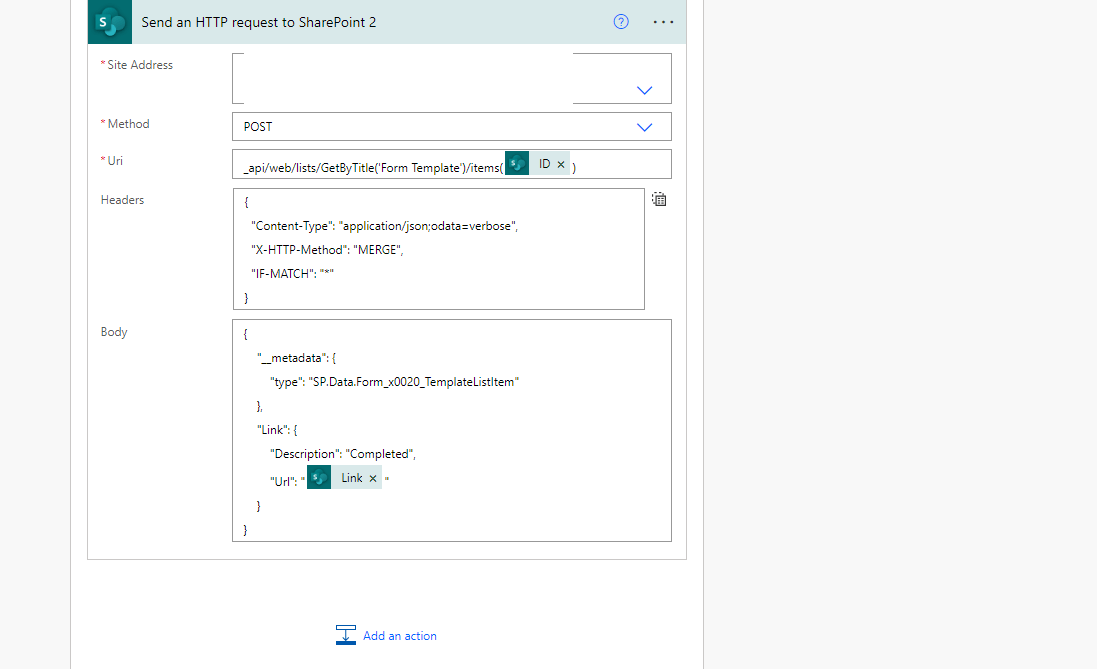Click the Content-Type header line
The width and height of the screenshot is (1097, 669).
tap(384, 226)
